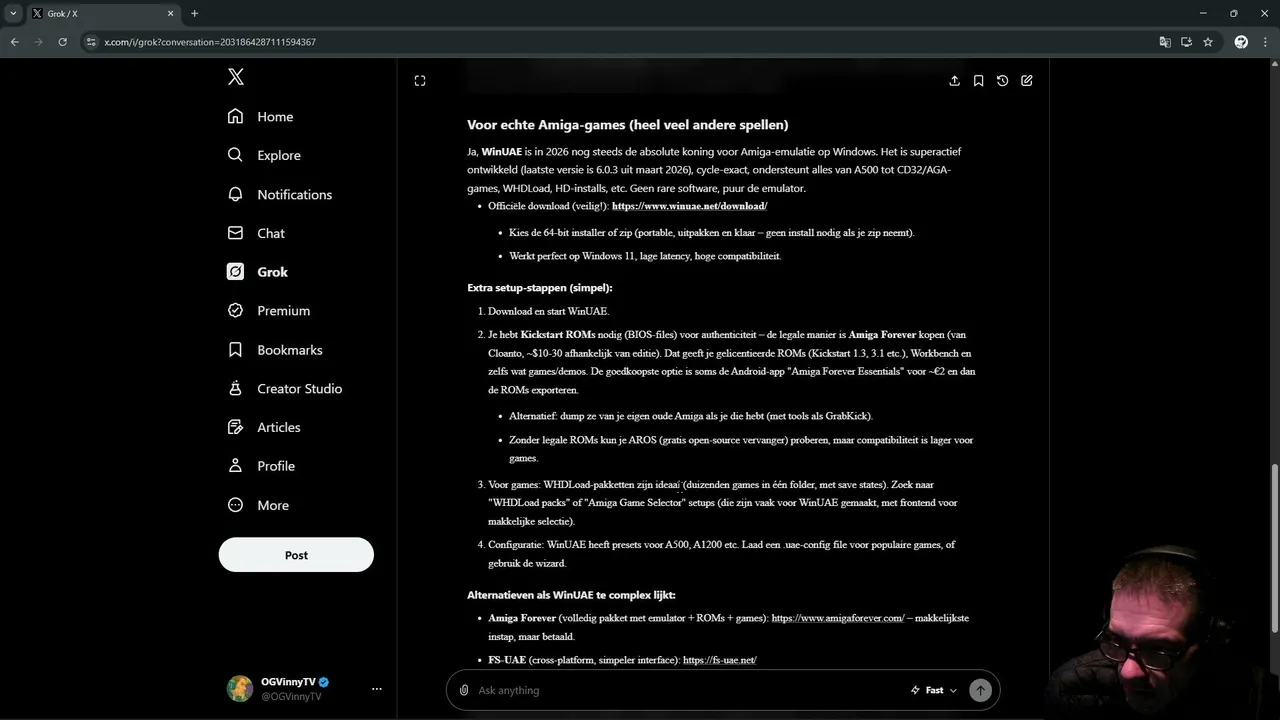Image resolution: width=1280 pixels, height=720 pixels.
Task: Click the Bookmarks ribbon icon in sidebar
Action: (x=235, y=350)
